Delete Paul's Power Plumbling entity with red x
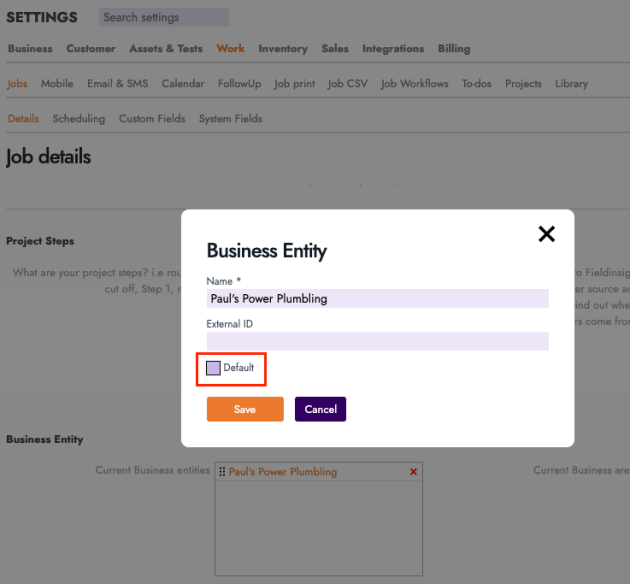 tap(414, 472)
